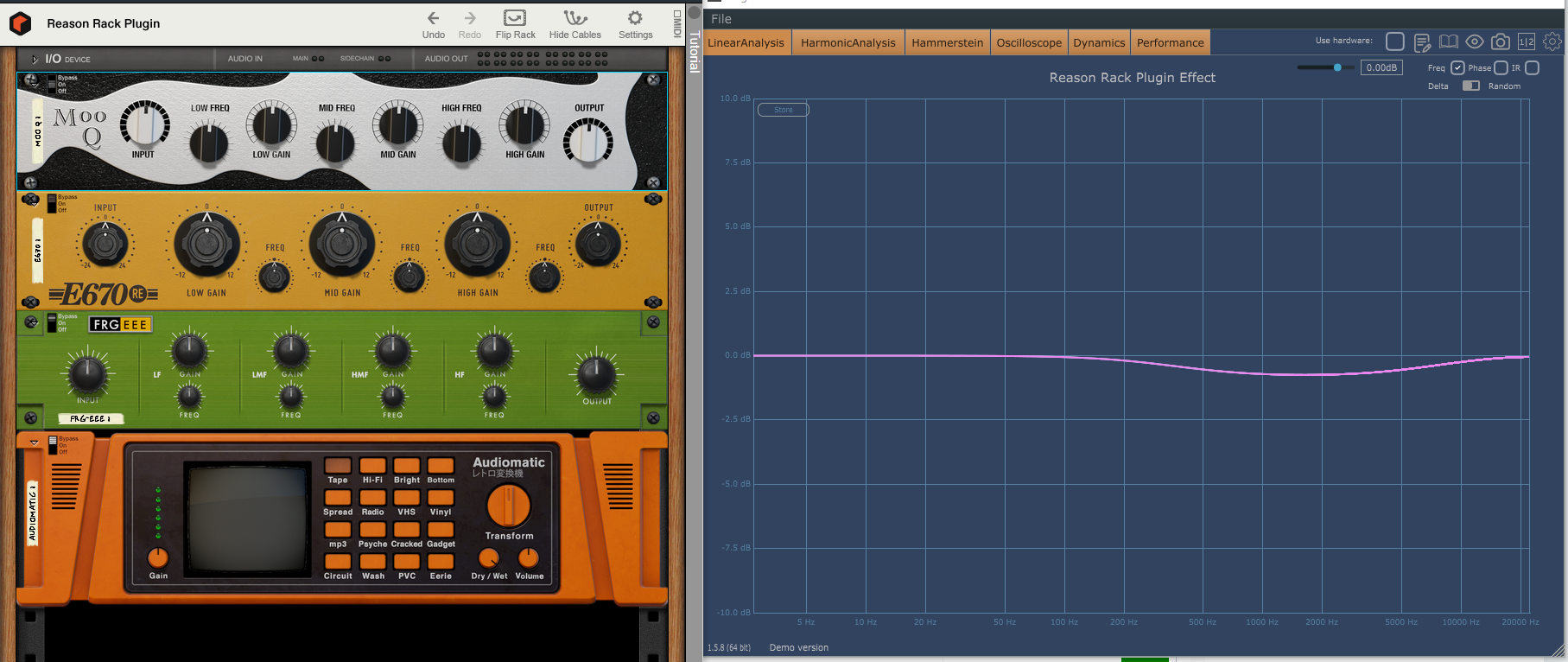The width and height of the screenshot is (1568, 662).
Task: Click the E670 MID GAIN knob
Action: pos(342,245)
